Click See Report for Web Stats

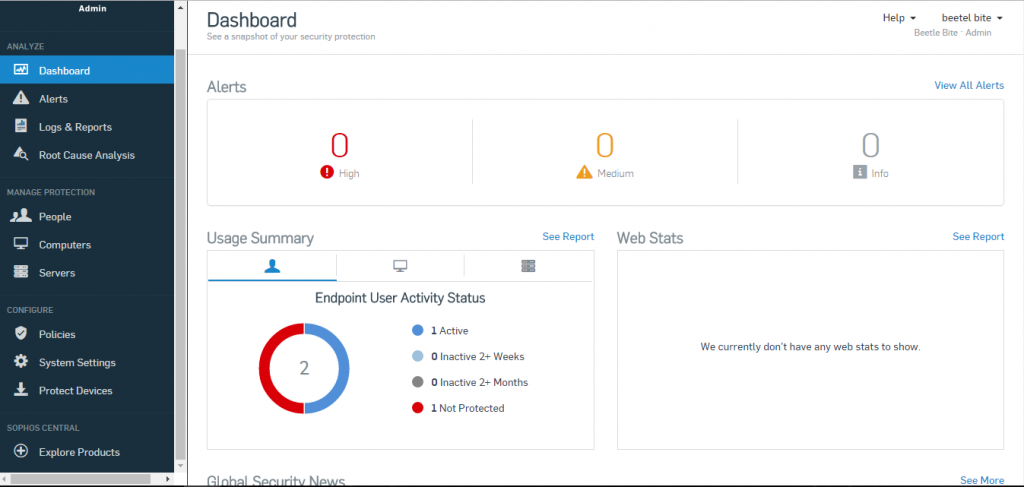(978, 236)
